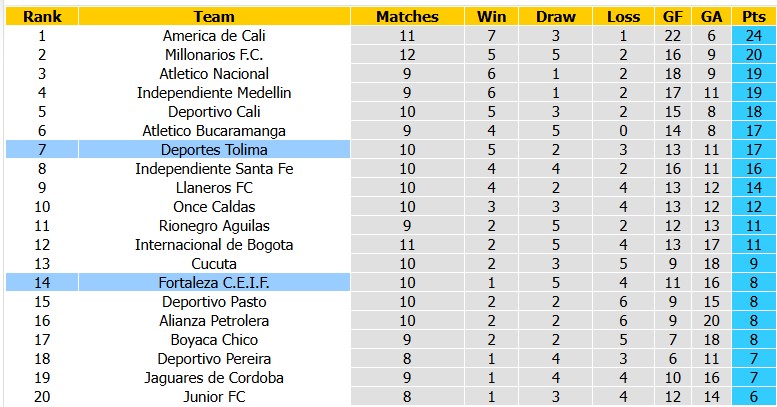Viewport: 777px width, 407px height.
Task: Click Once Caldas team name
Action: [x=214, y=207]
